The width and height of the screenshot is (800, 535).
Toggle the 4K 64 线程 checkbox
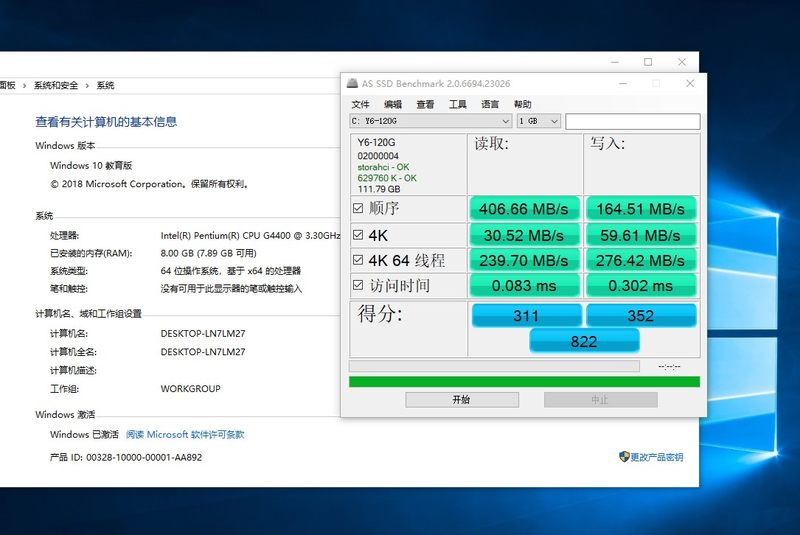(358, 260)
